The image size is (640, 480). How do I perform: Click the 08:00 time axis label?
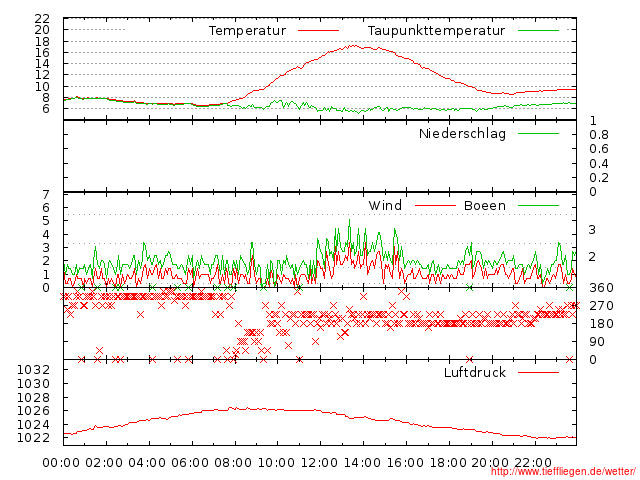click(233, 463)
